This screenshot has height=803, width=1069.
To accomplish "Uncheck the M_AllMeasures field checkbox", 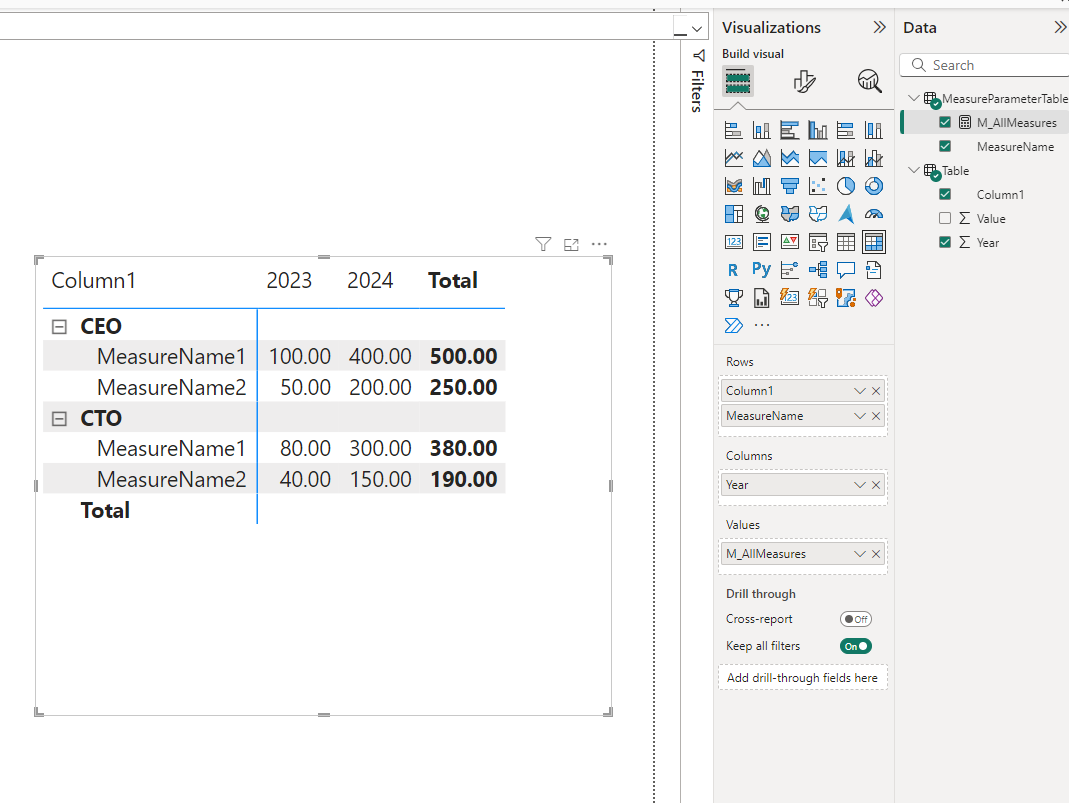I will (x=945, y=123).
